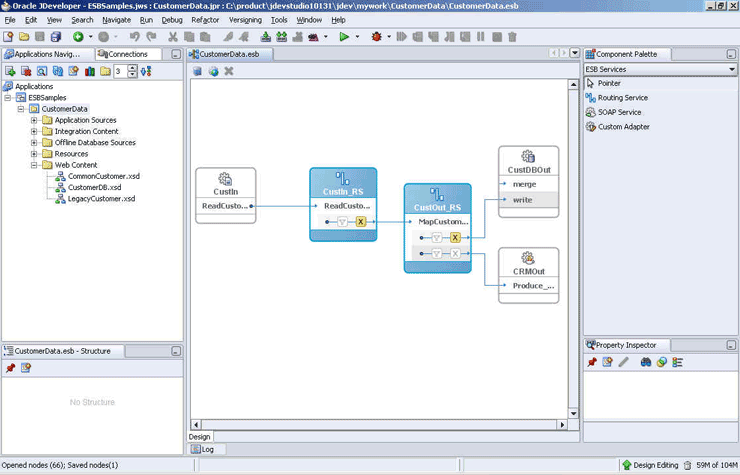Click the pin icon in Property Inspector
Viewport: 740px width, 475px height.
tap(592, 362)
